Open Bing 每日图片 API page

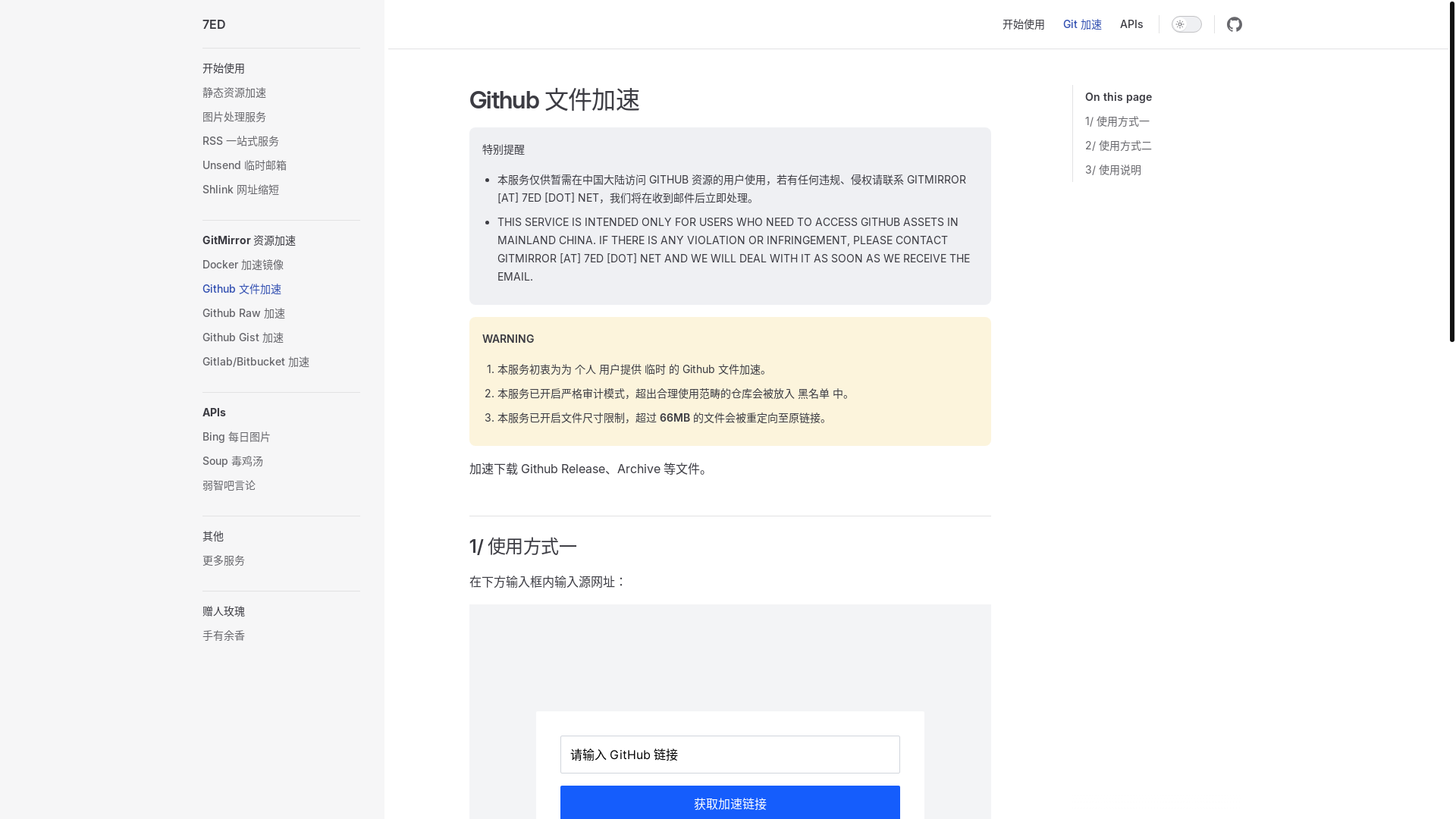click(236, 437)
